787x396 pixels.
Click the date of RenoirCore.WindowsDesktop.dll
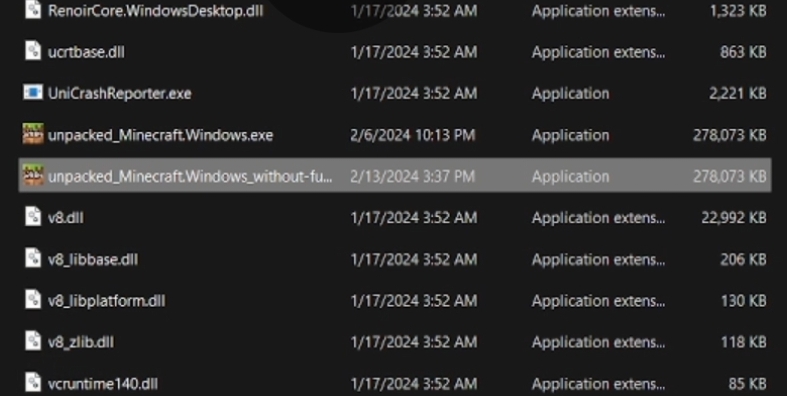click(x=414, y=11)
